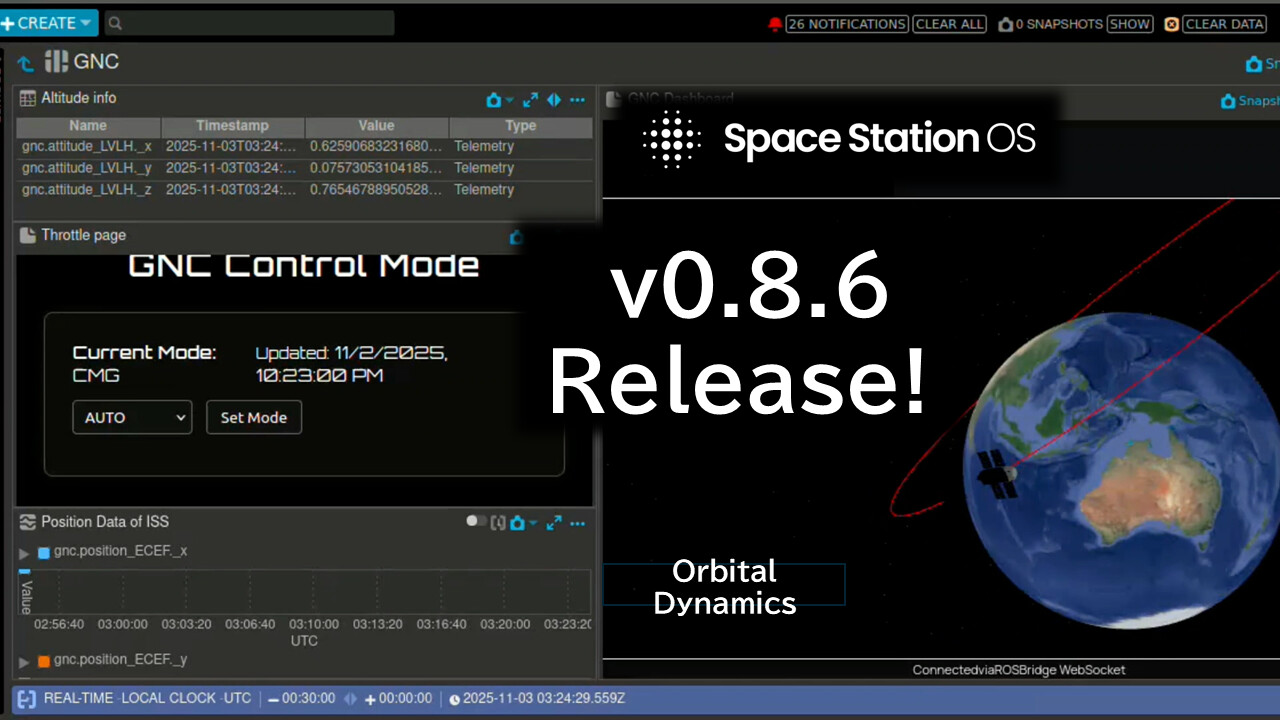1280x720 pixels.
Task: Click the Clear Data button
Action: 1225,24
